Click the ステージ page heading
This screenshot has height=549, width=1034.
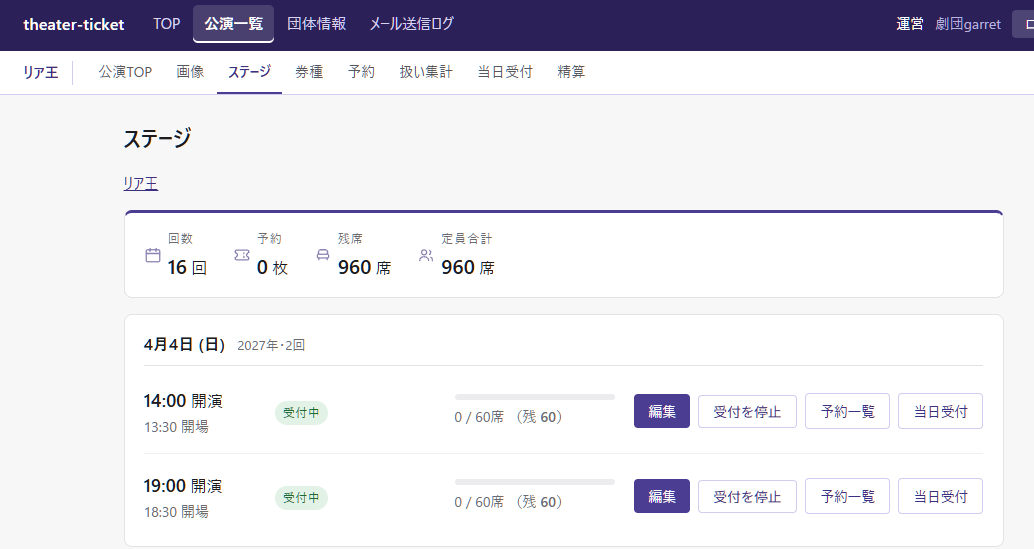coord(158,138)
